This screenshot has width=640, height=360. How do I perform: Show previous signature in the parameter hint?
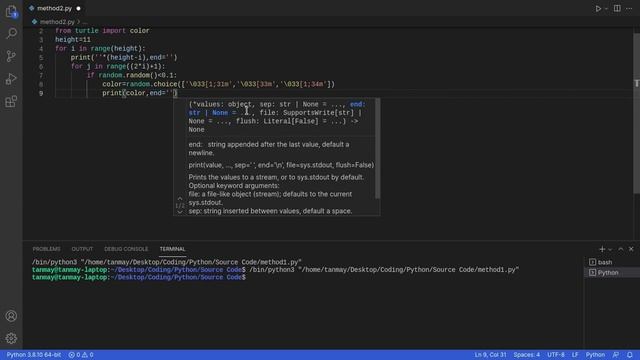coord(180,199)
